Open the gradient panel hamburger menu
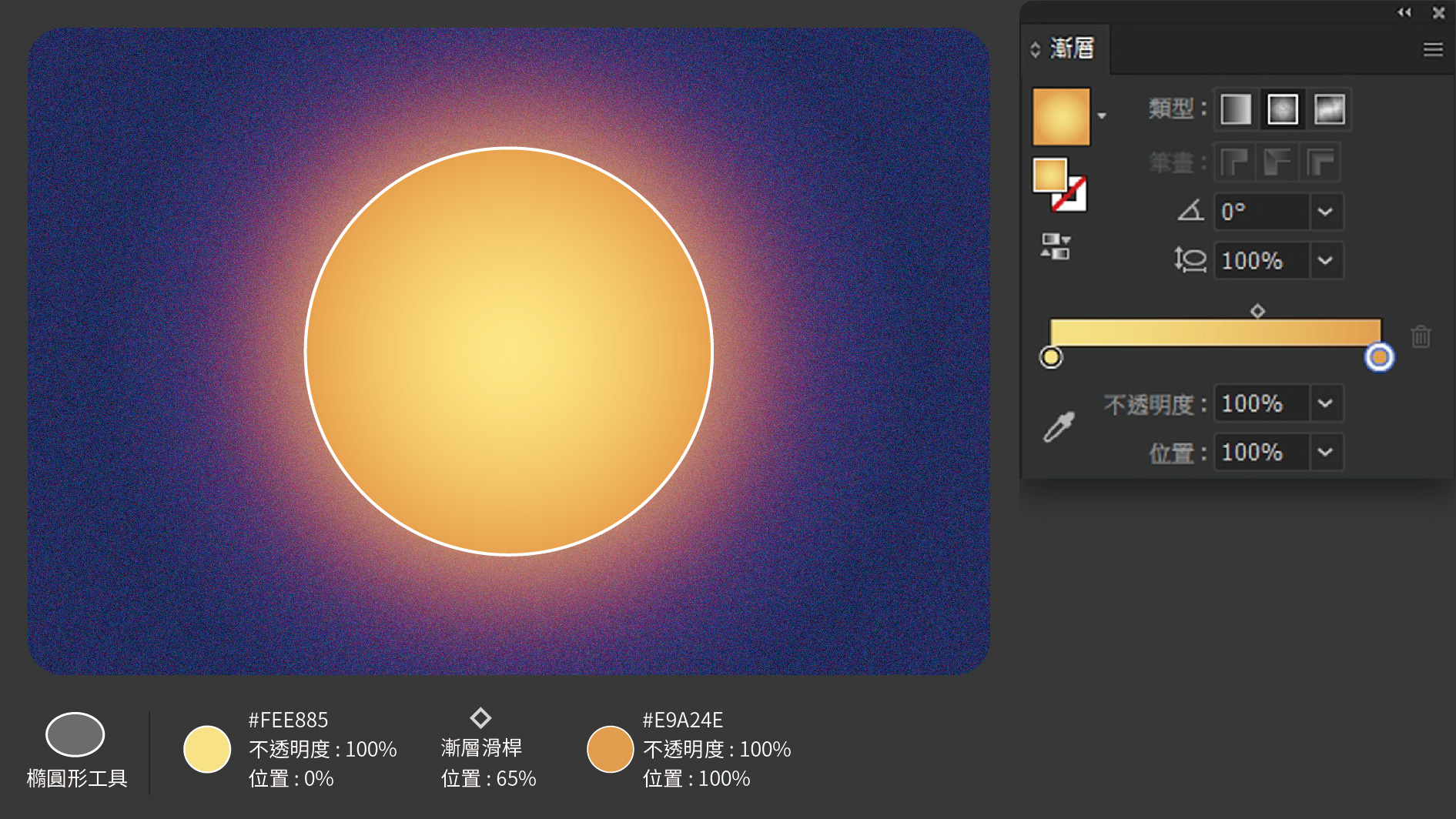Screen dimensions: 1456x819 click(x=1432, y=49)
